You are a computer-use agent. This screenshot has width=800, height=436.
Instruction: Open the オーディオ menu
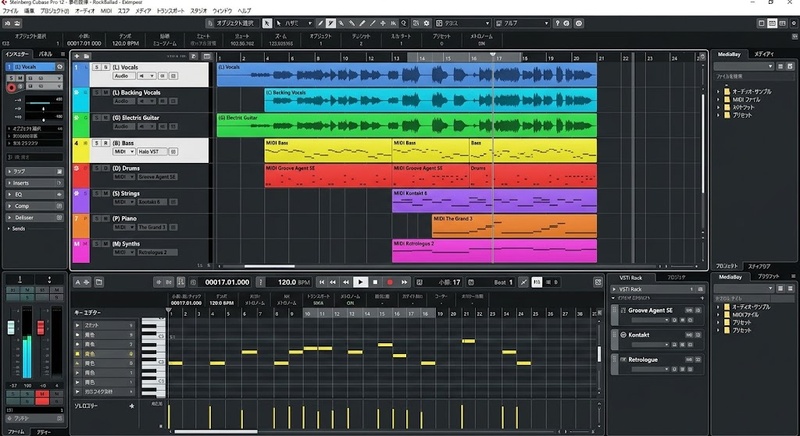click(x=85, y=11)
